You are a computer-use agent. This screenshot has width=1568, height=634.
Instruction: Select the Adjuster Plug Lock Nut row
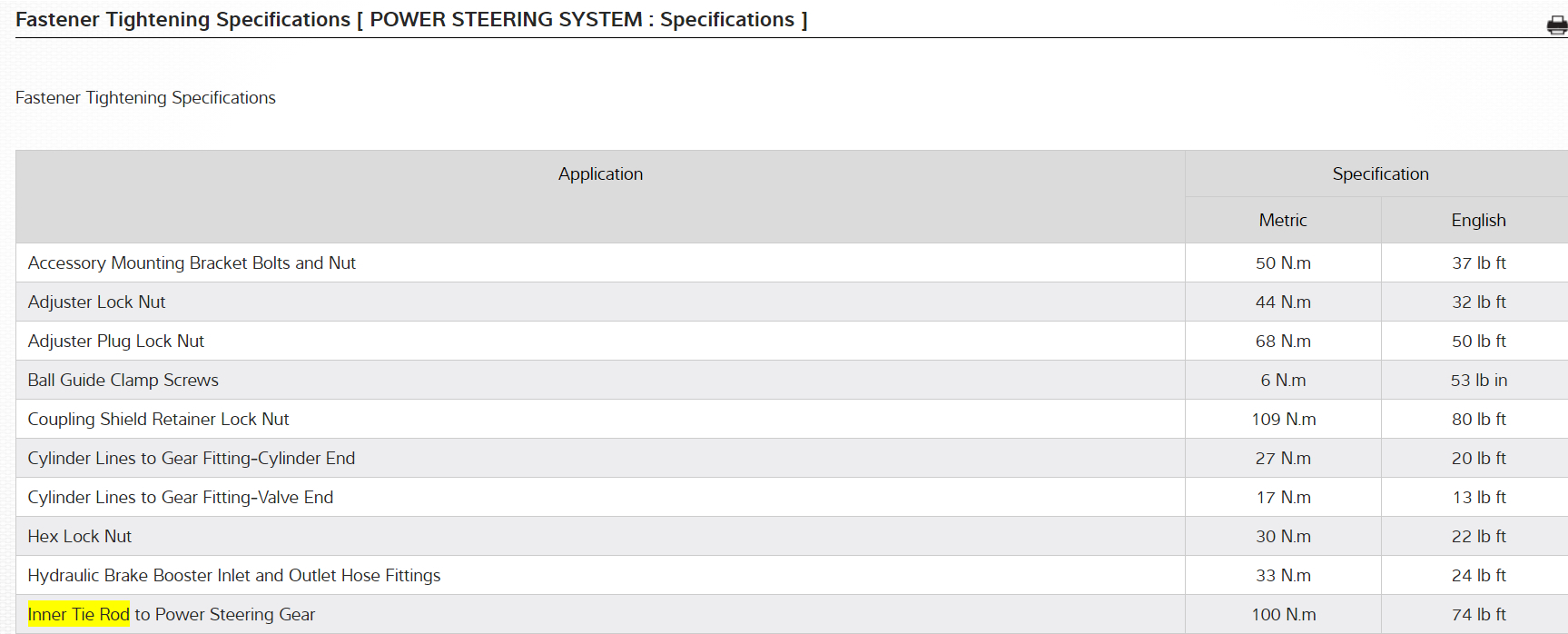coord(116,342)
